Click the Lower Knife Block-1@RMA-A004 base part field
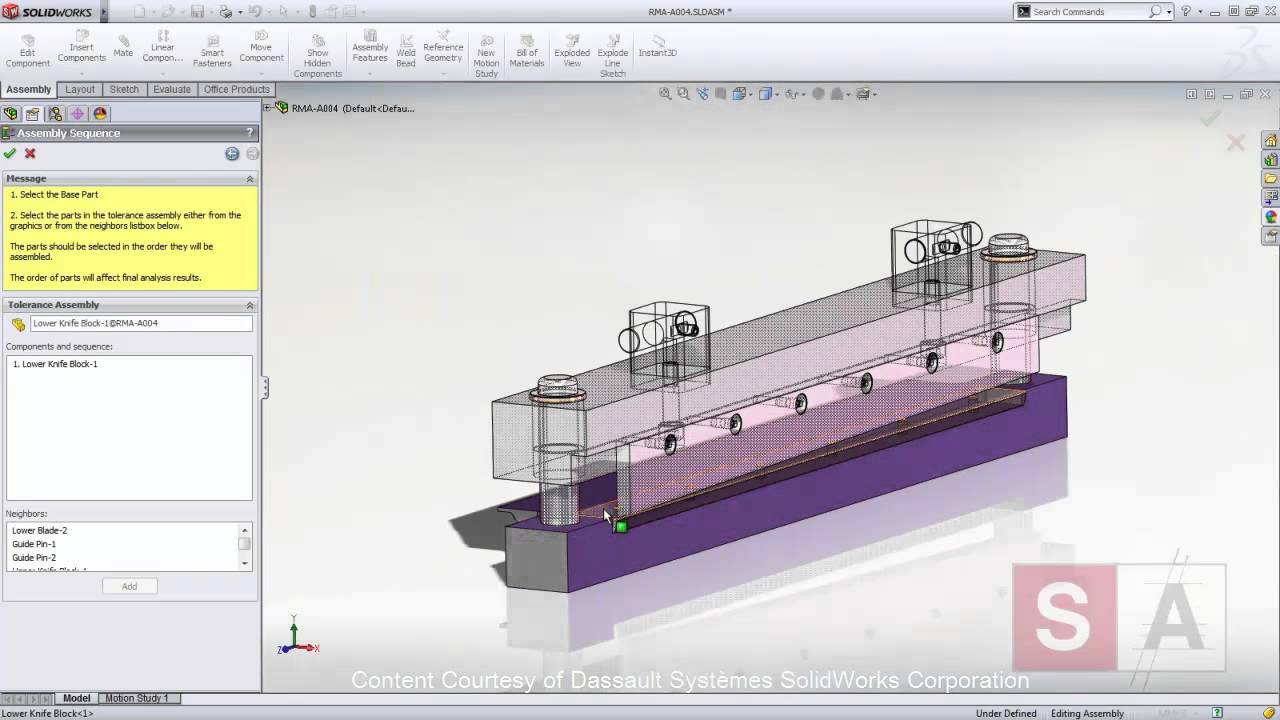1280x720 pixels. point(141,324)
